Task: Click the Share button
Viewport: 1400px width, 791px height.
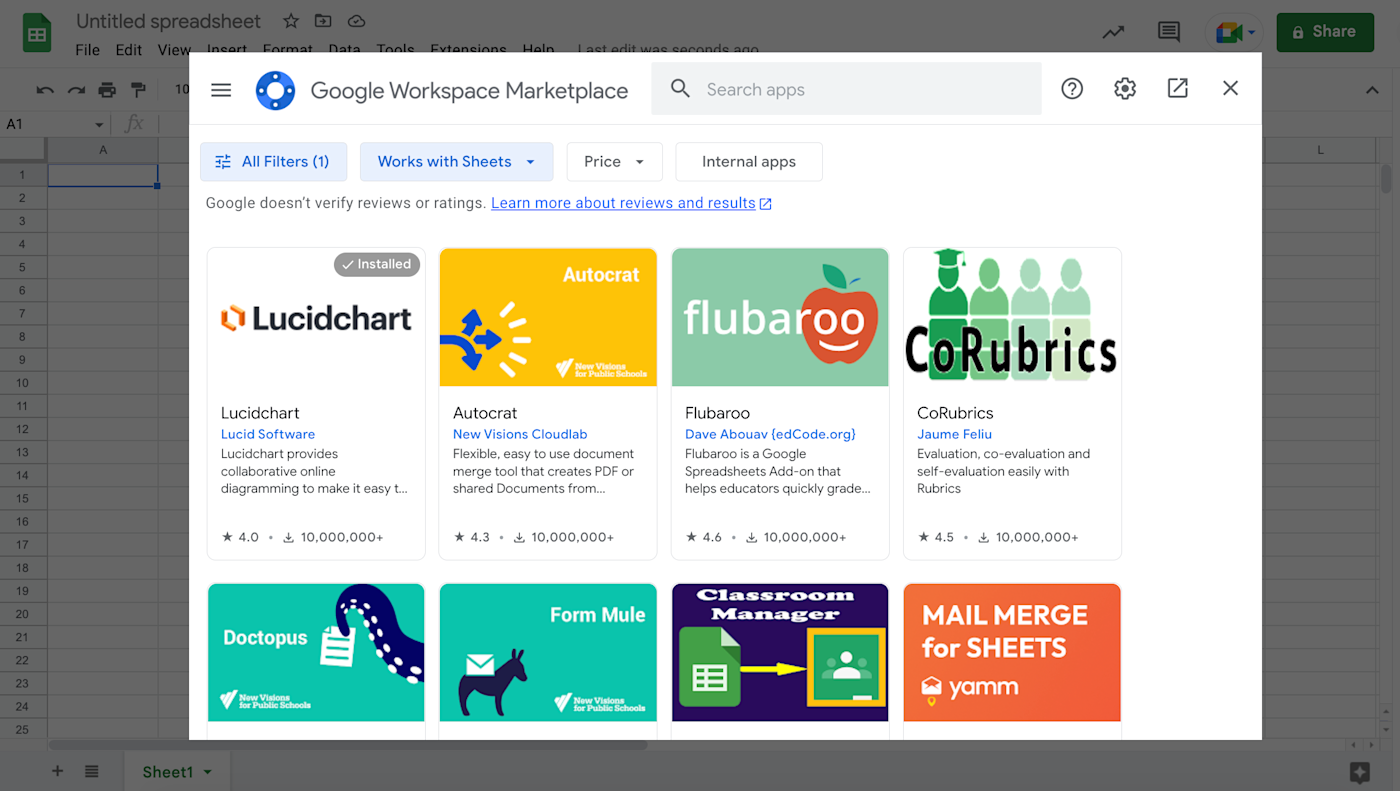Action: [1323, 32]
